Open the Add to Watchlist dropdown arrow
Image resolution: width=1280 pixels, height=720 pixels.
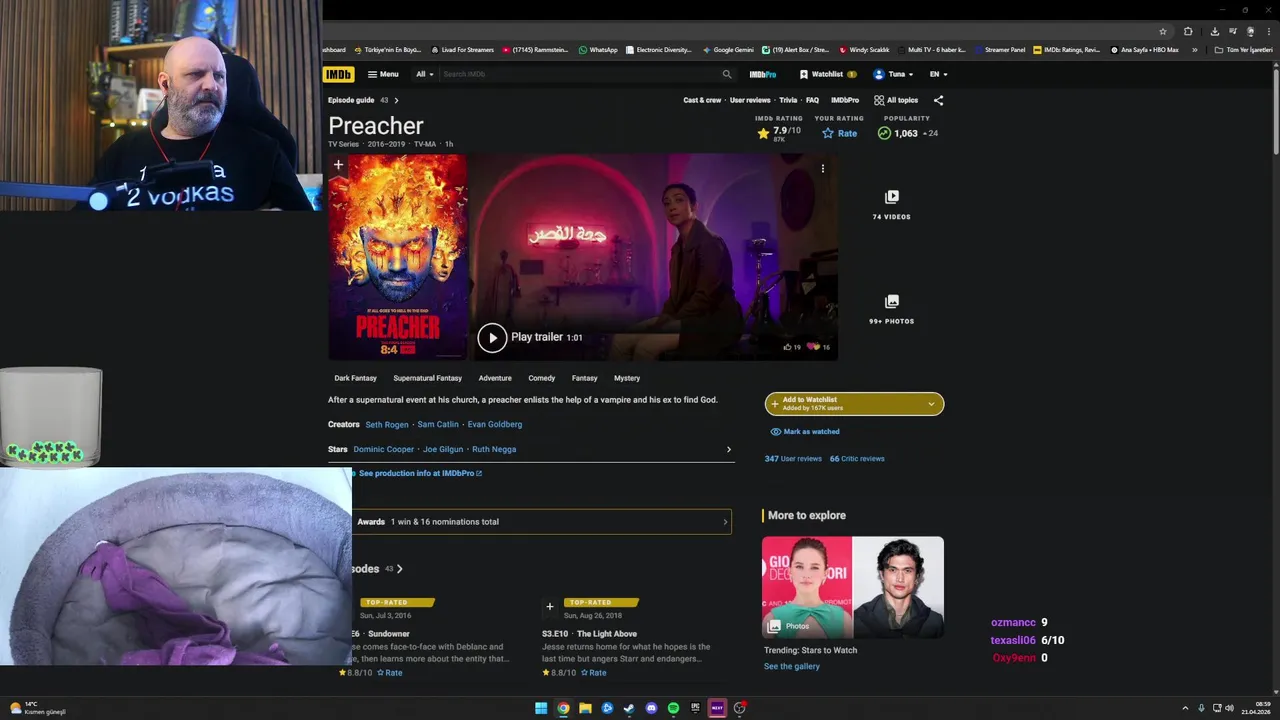point(931,403)
